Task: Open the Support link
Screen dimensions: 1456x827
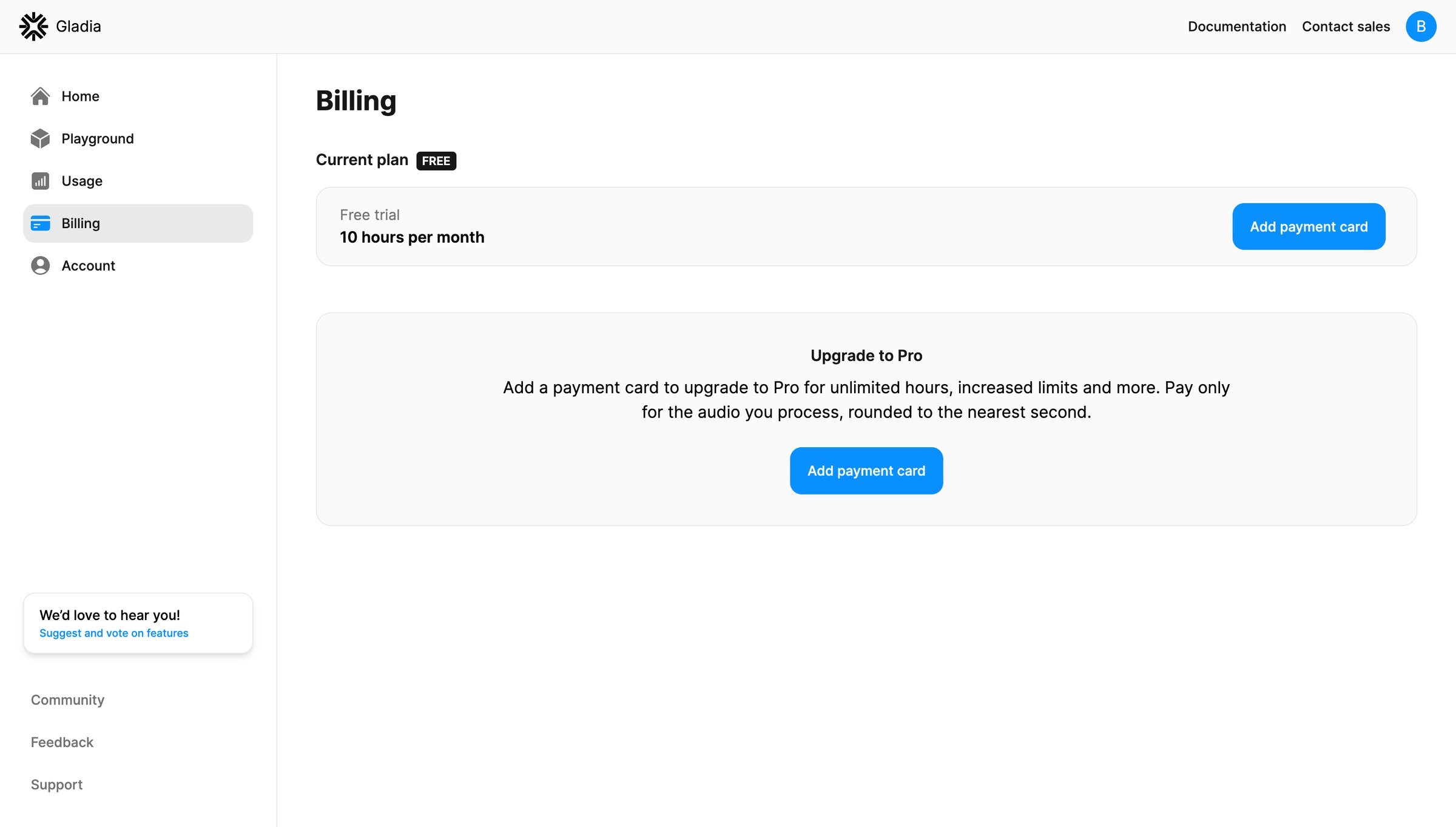Action: coord(56,785)
